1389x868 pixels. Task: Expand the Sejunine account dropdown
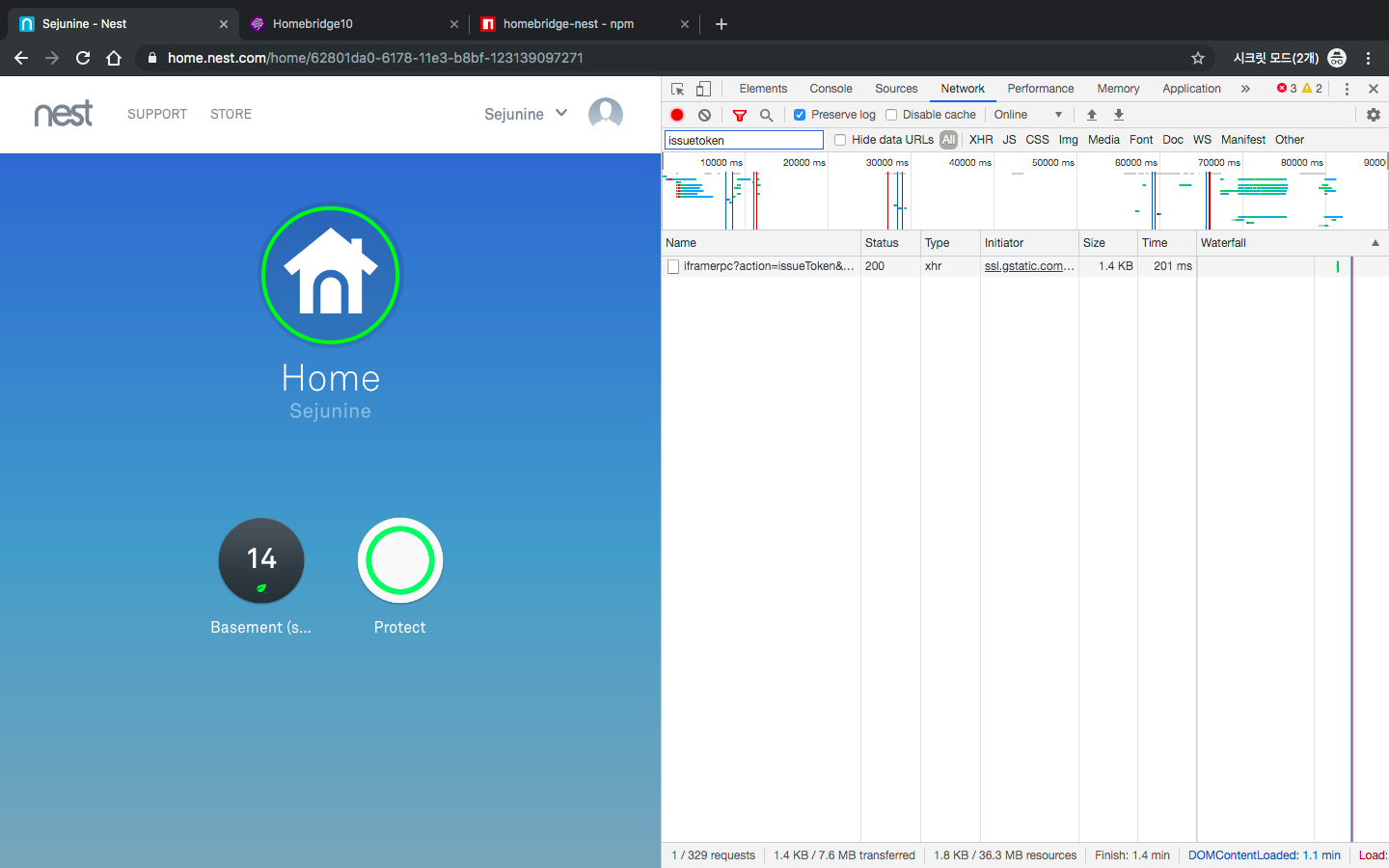point(526,114)
